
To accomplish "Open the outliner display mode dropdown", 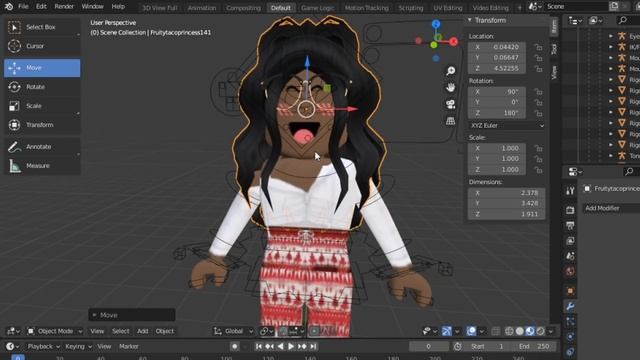I will coord(576,20).
